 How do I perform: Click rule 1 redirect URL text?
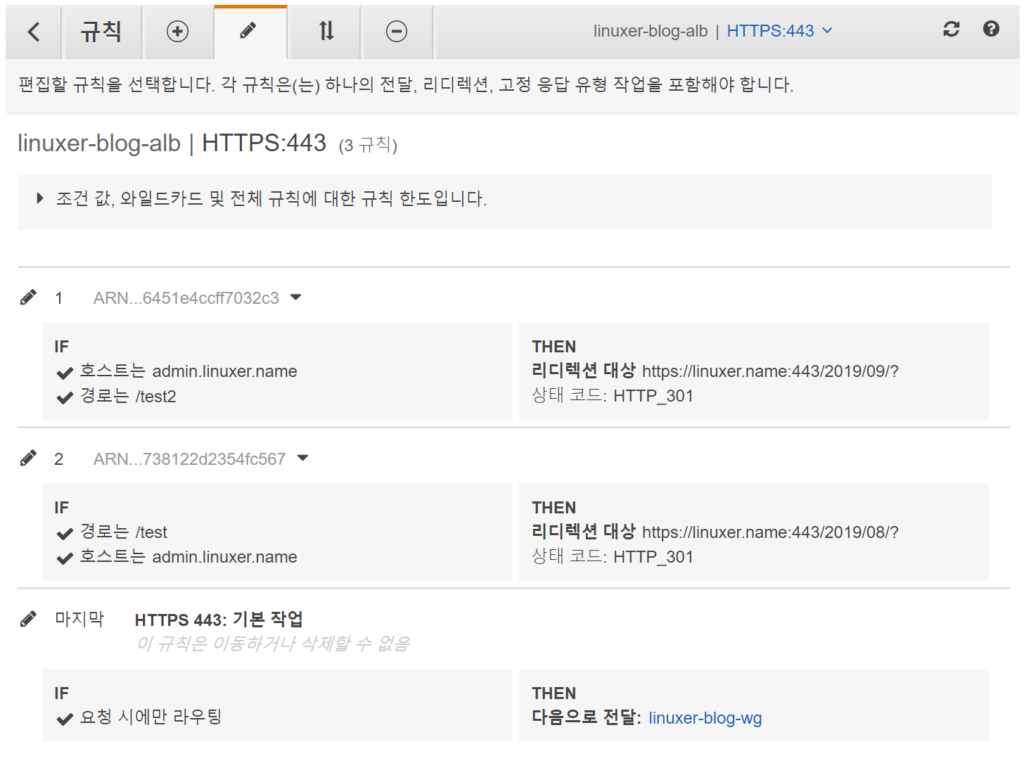click(x=770, y=371)
